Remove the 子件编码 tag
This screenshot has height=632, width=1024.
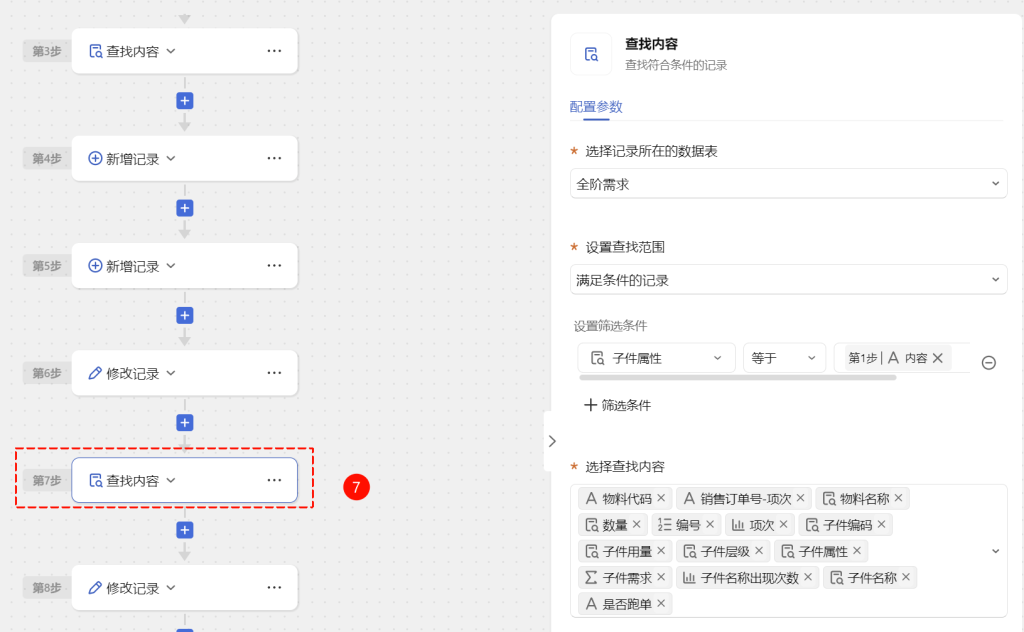coord(882,524)
